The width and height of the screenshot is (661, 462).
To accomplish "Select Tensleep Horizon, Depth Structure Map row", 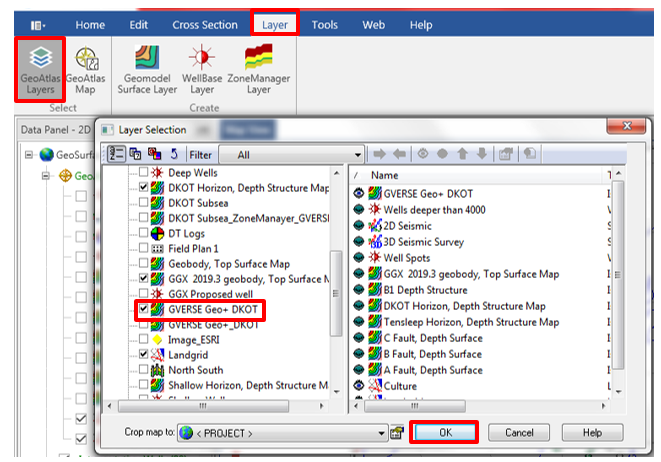I will click(471, 322).
